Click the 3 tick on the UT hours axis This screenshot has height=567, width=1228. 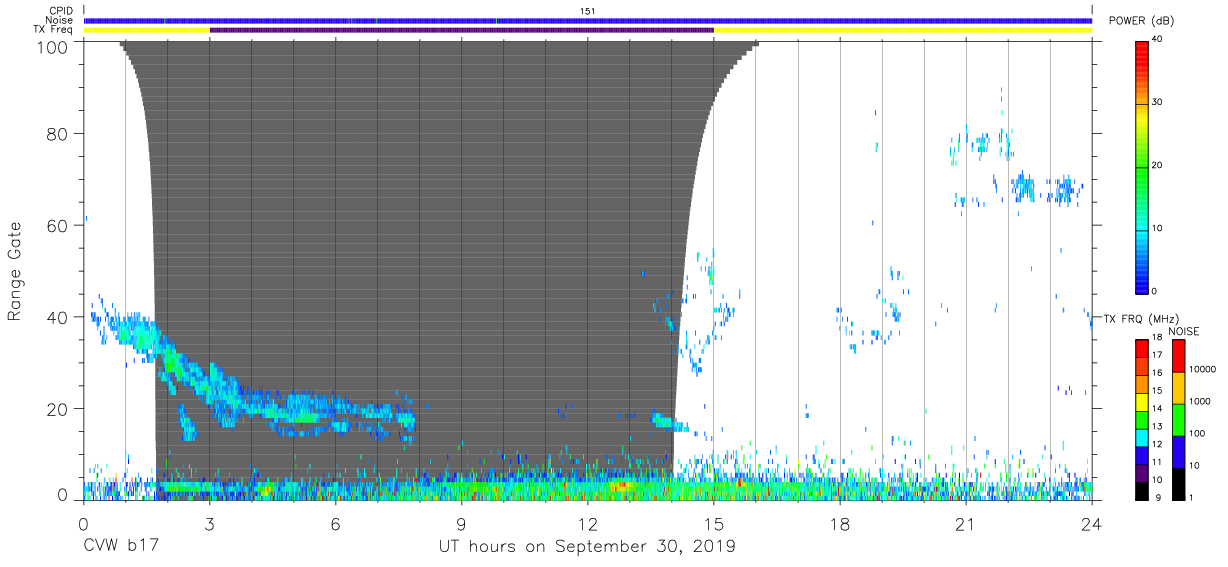(209, 524)
